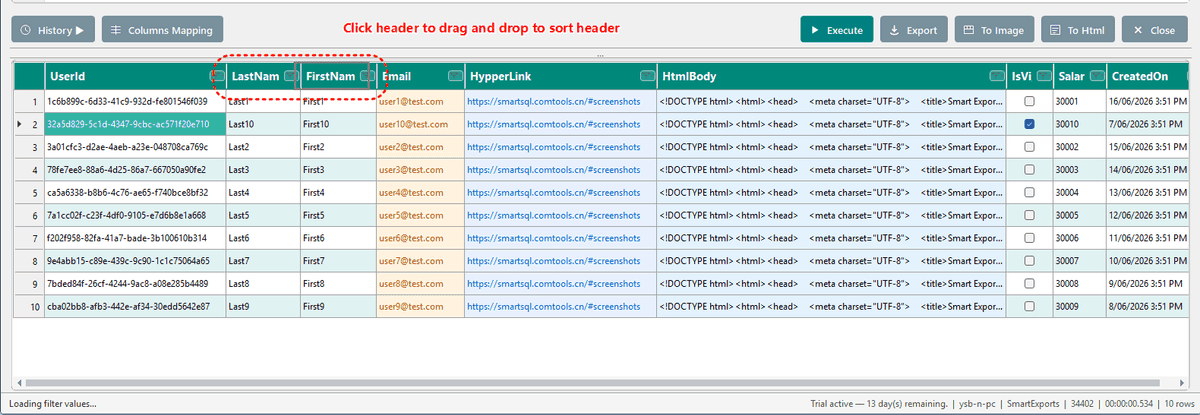The image size is (1200, 415).
Task: Select the CreatedOn column header
Action: (x=1148, y=76)
